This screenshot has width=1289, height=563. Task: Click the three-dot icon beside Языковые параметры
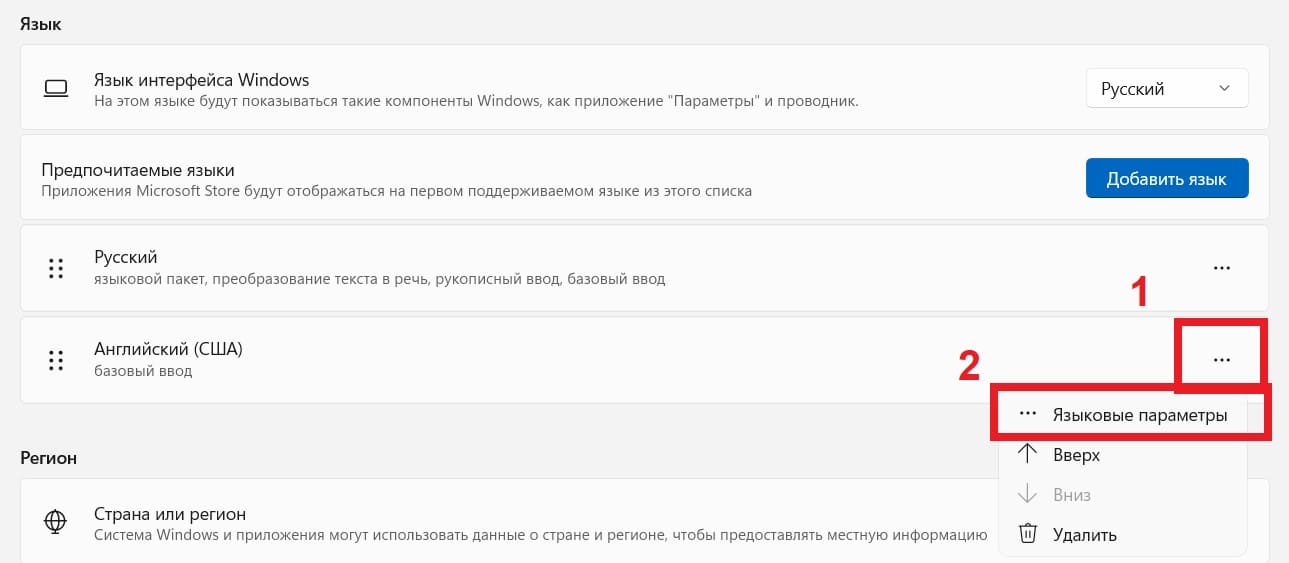pyautogui.click(x=1026, y=415)
